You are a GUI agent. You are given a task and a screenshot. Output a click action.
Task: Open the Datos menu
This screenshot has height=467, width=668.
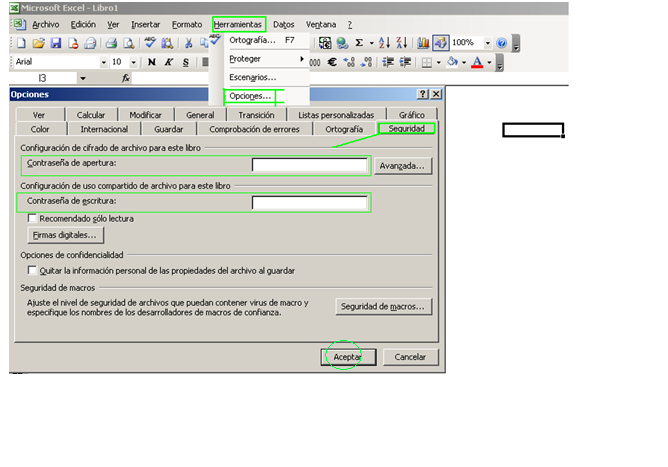pos(284,25)
